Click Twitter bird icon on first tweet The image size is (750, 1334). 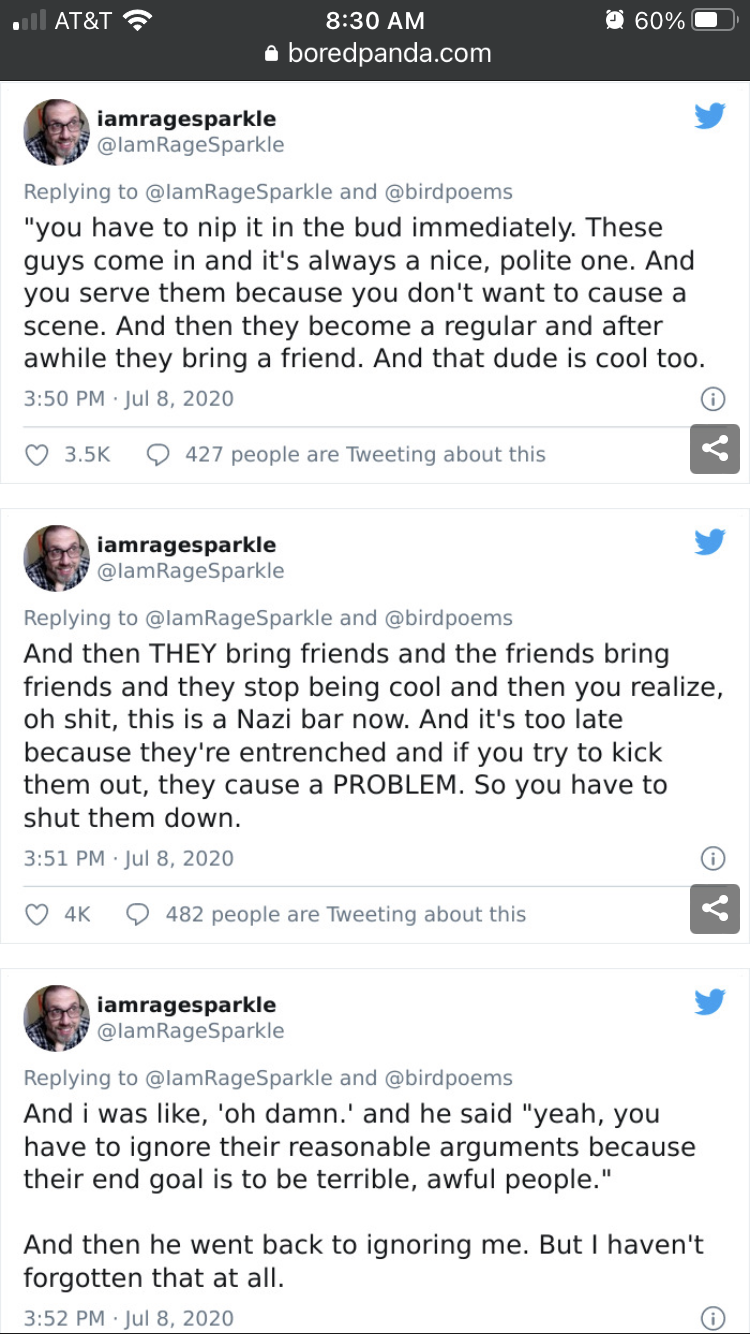(x=710, y=117)
